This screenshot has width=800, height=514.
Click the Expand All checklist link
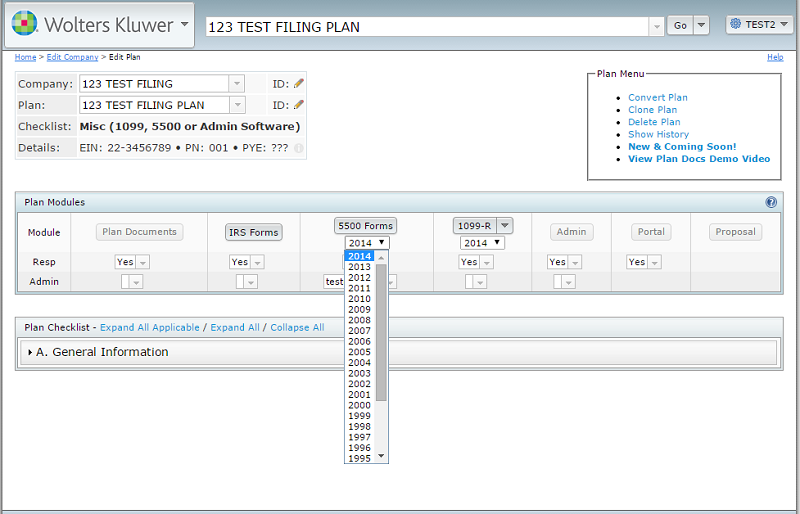click(x=235, y=328)
